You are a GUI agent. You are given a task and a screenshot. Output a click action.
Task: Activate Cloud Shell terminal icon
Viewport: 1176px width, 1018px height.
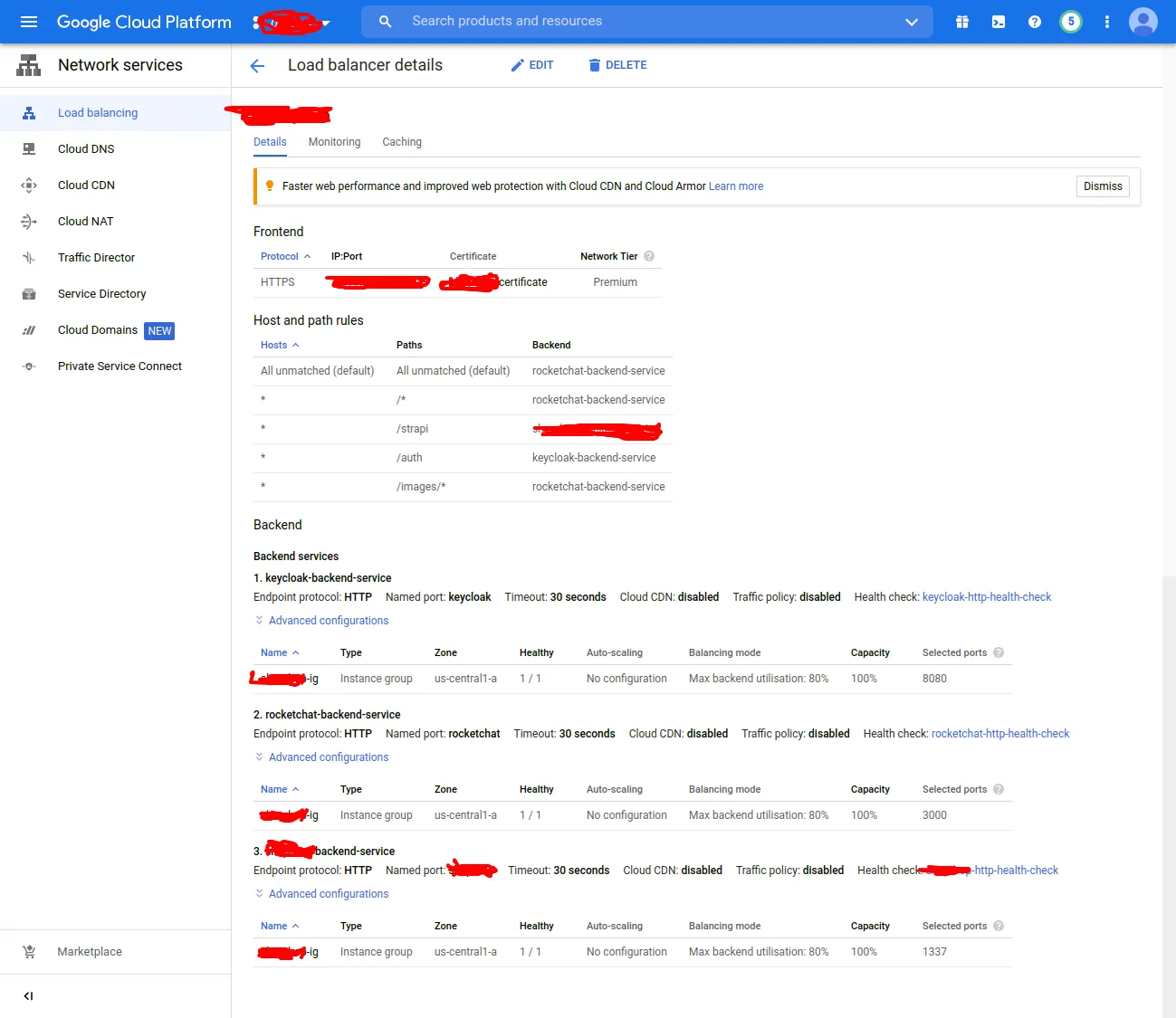click(x=999, y=22)
